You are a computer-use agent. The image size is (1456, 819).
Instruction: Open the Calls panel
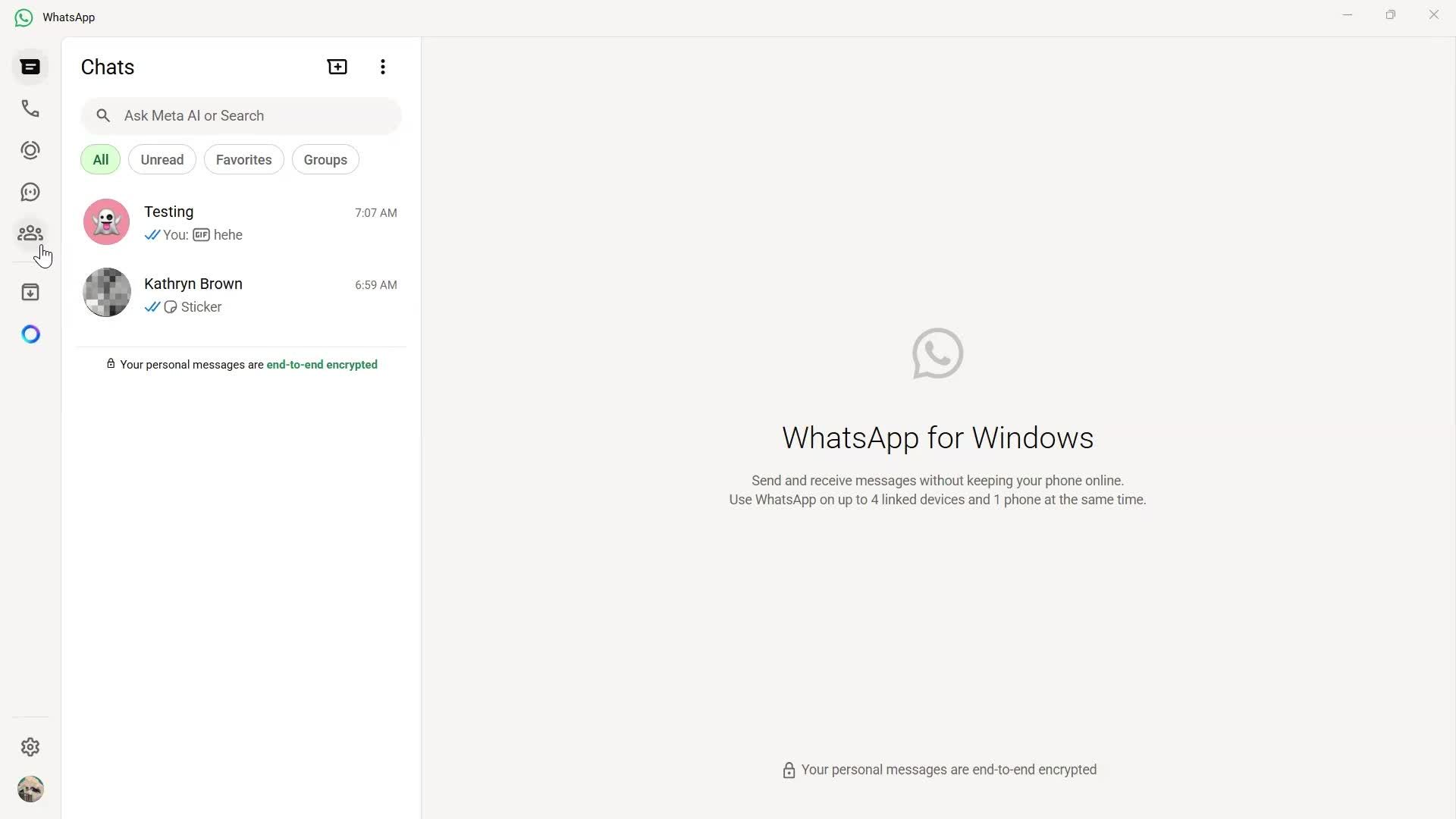[30, 108]
